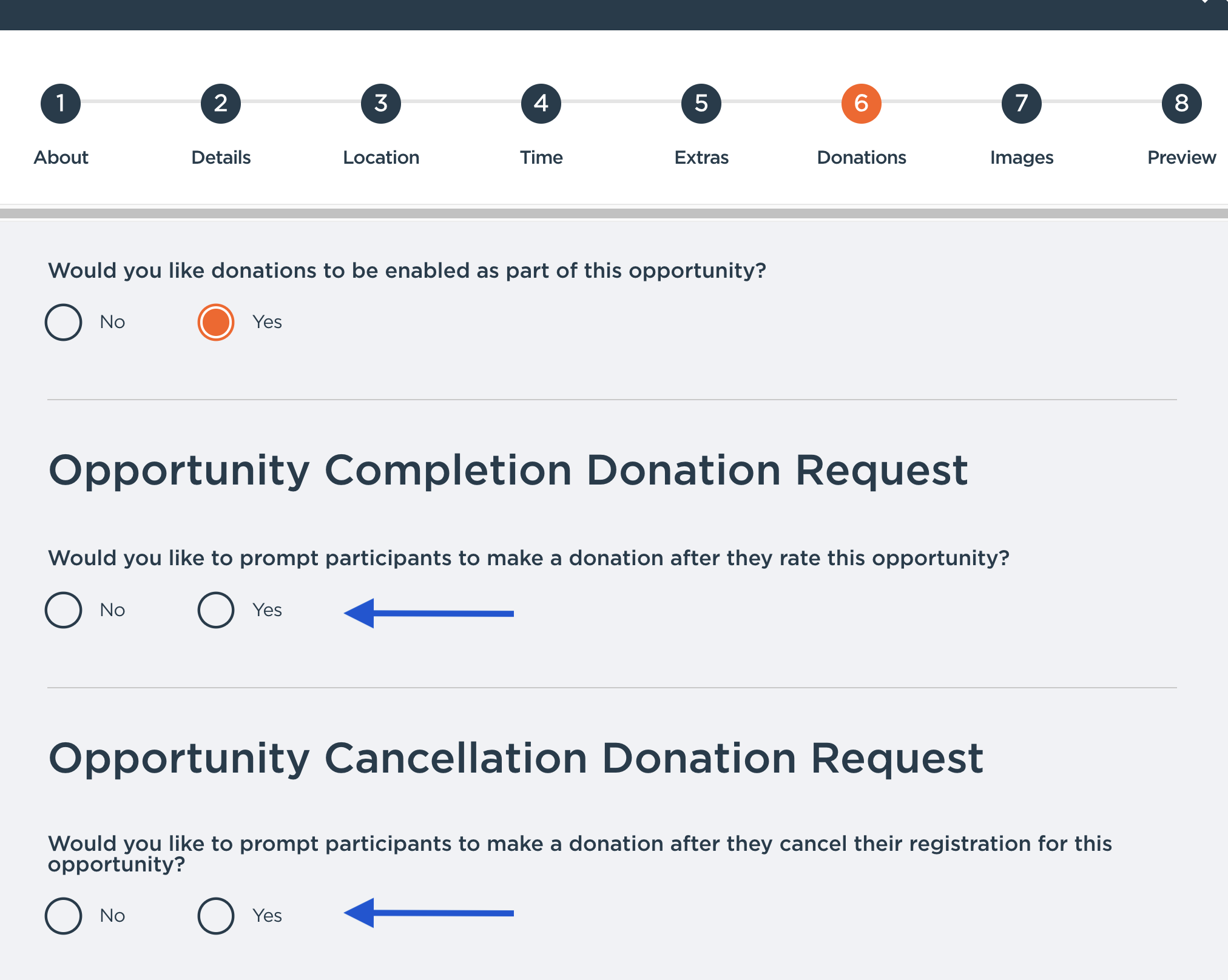Choose No for completion donation prompt

pos(64,610)
